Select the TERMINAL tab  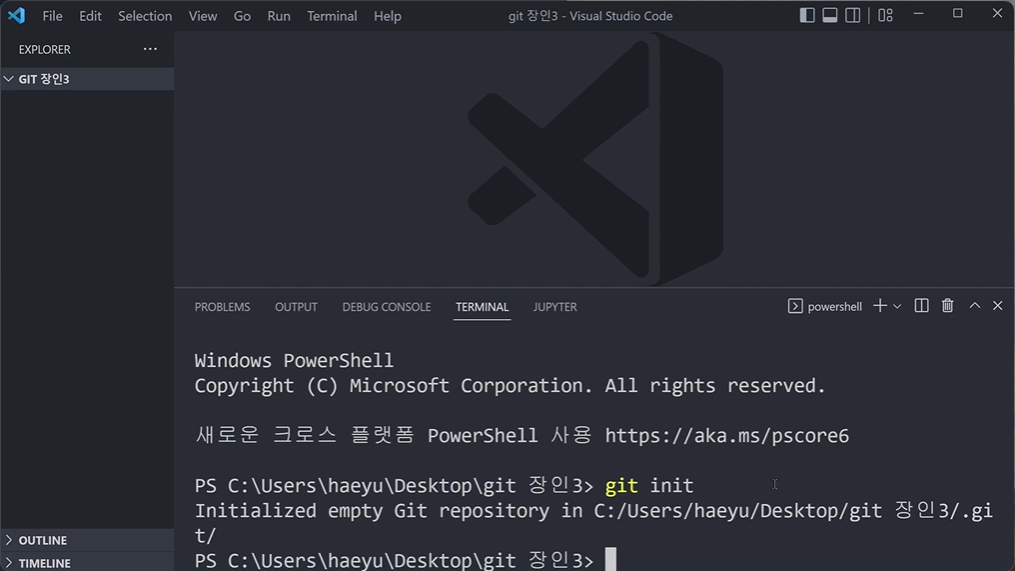pos(482,307)
